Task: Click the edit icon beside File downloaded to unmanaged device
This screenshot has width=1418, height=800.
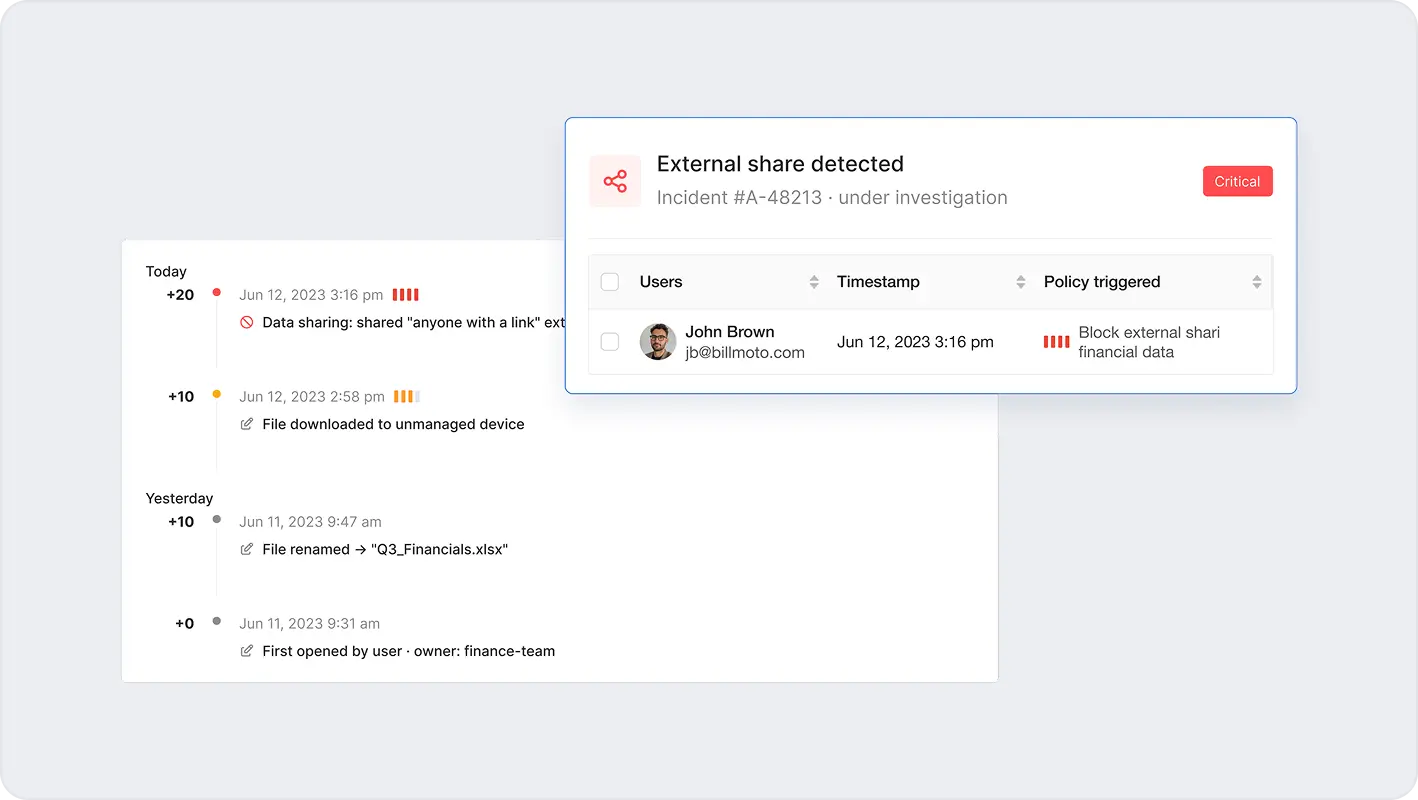Action: 247,424
